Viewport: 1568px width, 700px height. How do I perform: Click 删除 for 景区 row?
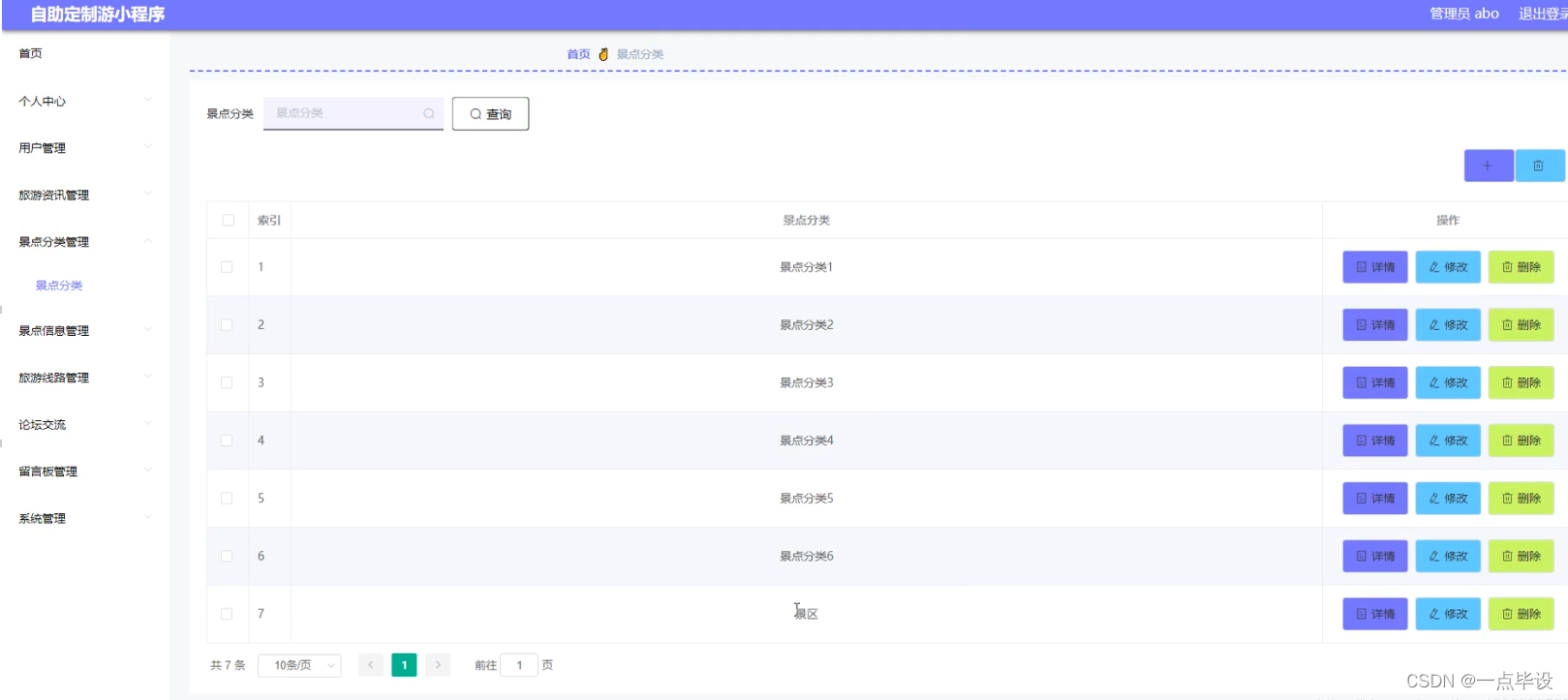(x=1521, y=614)
